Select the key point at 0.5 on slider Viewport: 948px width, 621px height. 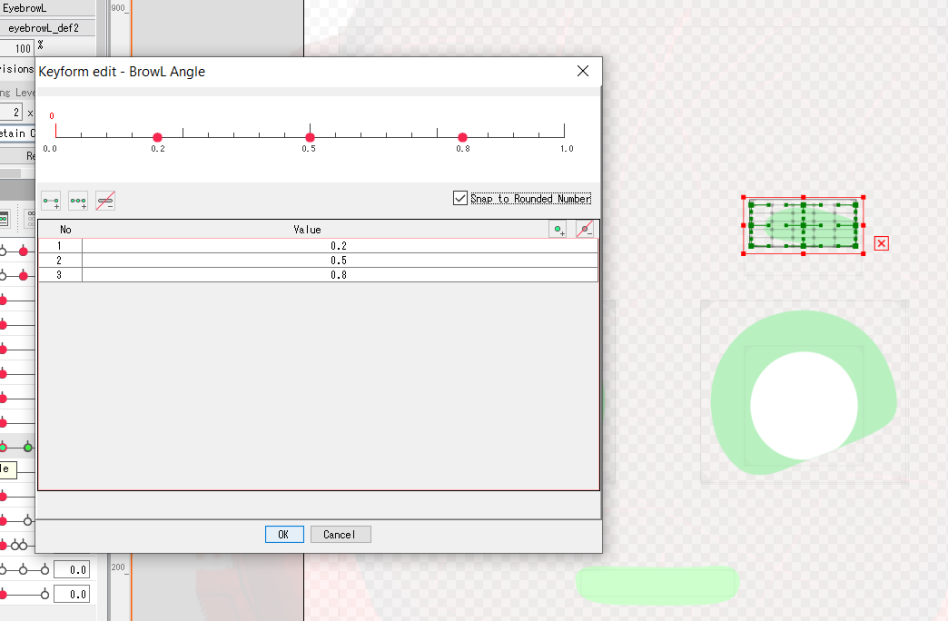click(x=310, y=137)
